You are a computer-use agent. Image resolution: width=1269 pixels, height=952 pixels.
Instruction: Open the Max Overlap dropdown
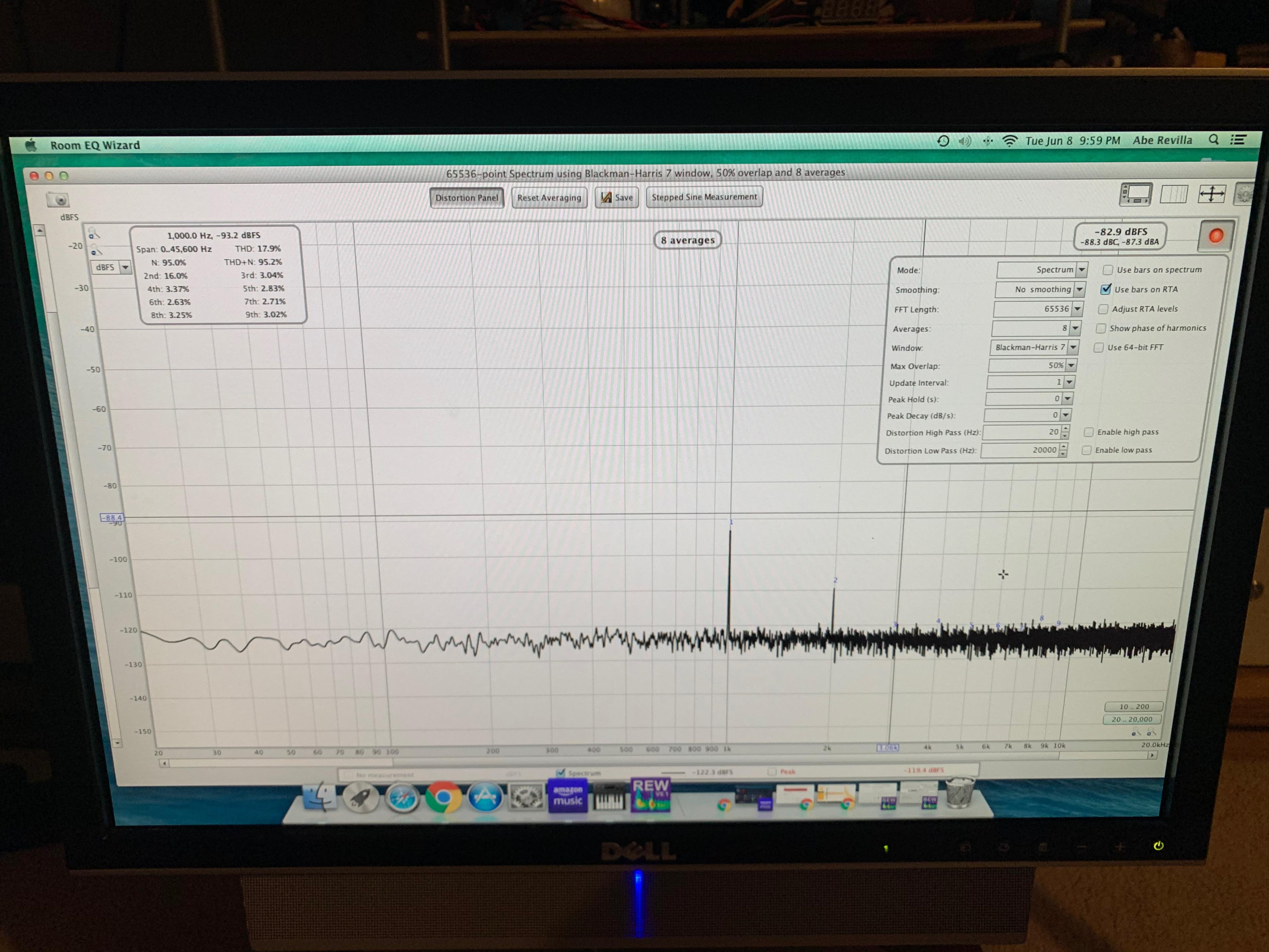[x=1033, y=365]
